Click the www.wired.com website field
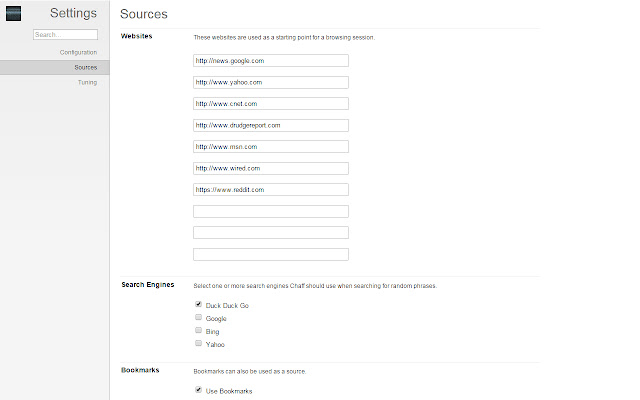The image size is (640, 400). pos(271,168)
